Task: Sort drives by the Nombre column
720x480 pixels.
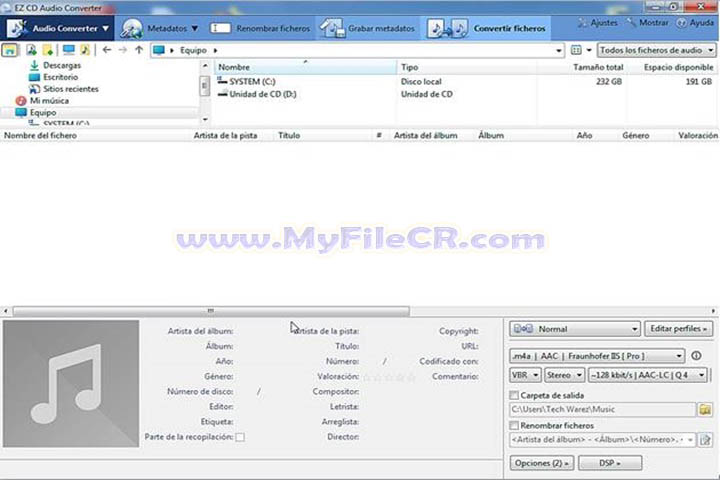Action: (305, 67)
